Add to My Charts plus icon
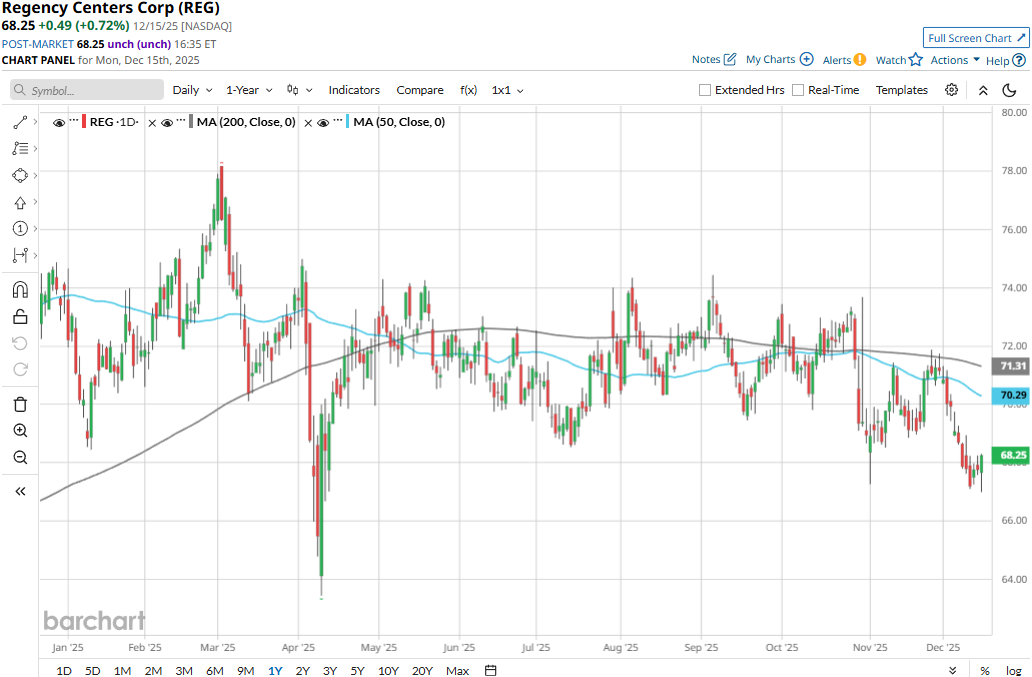Image resolution: width=1032 pixels, height=677 pixels. 806,59
